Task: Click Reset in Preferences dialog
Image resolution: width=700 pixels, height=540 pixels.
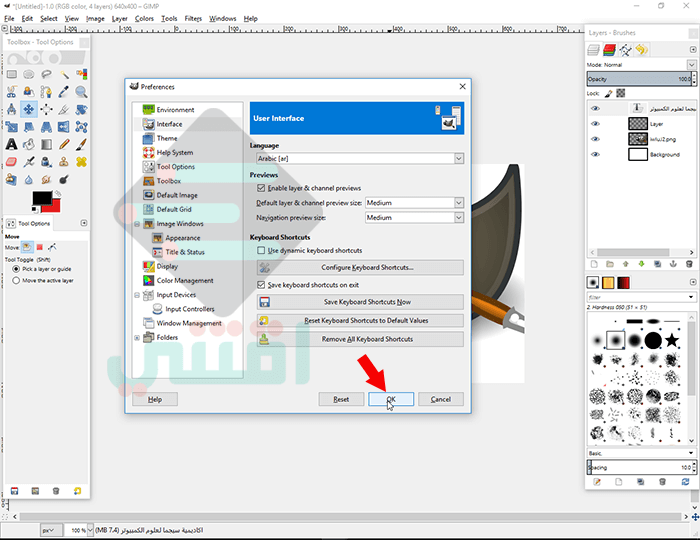Action: pyautogui.click(x=341, y=399)
